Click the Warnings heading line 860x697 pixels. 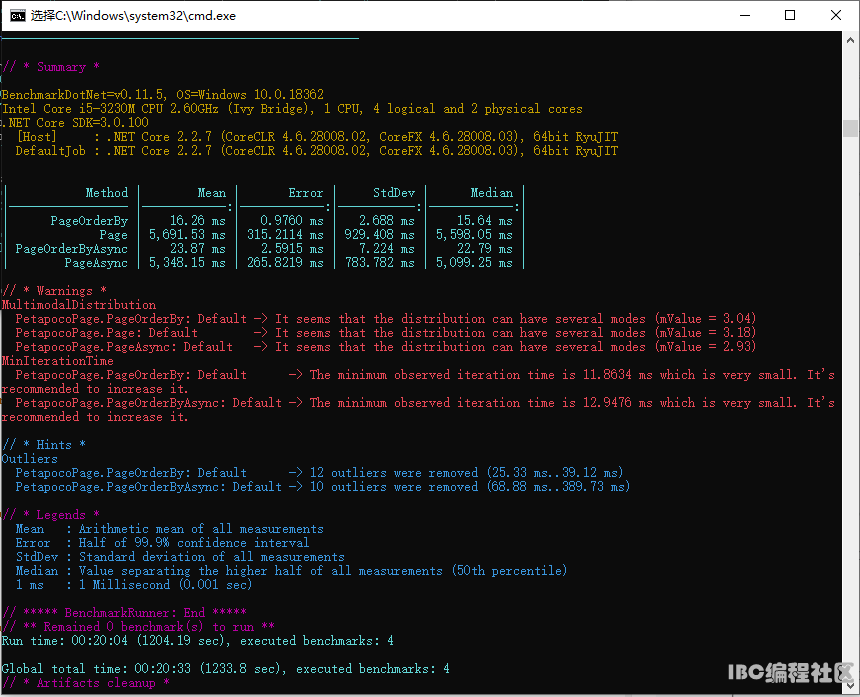pyautogui.click(x=54, y=291)
